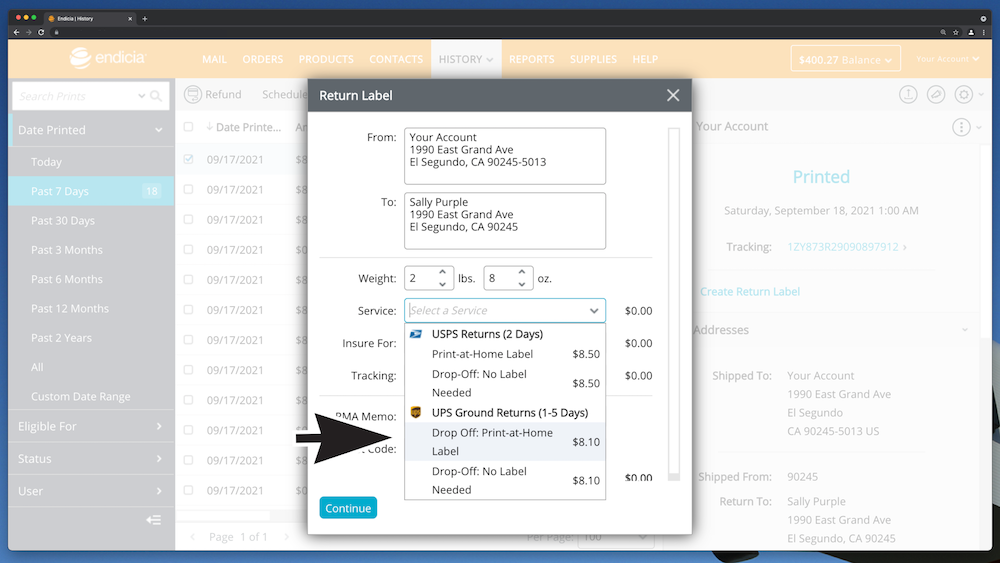
Task: Open the $400.27 Balance dropdown
Action: [844, 60]
